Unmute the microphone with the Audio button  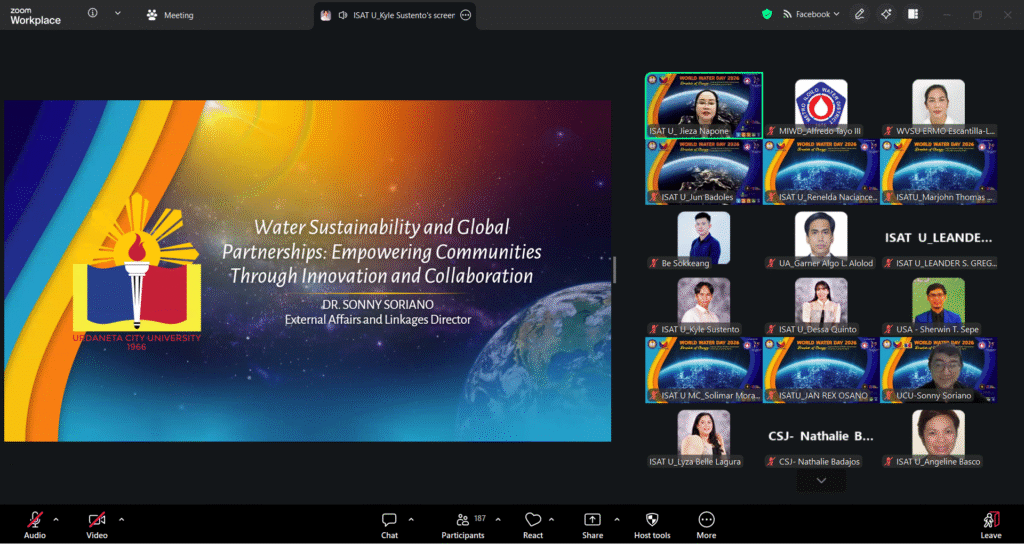[34, 520]
